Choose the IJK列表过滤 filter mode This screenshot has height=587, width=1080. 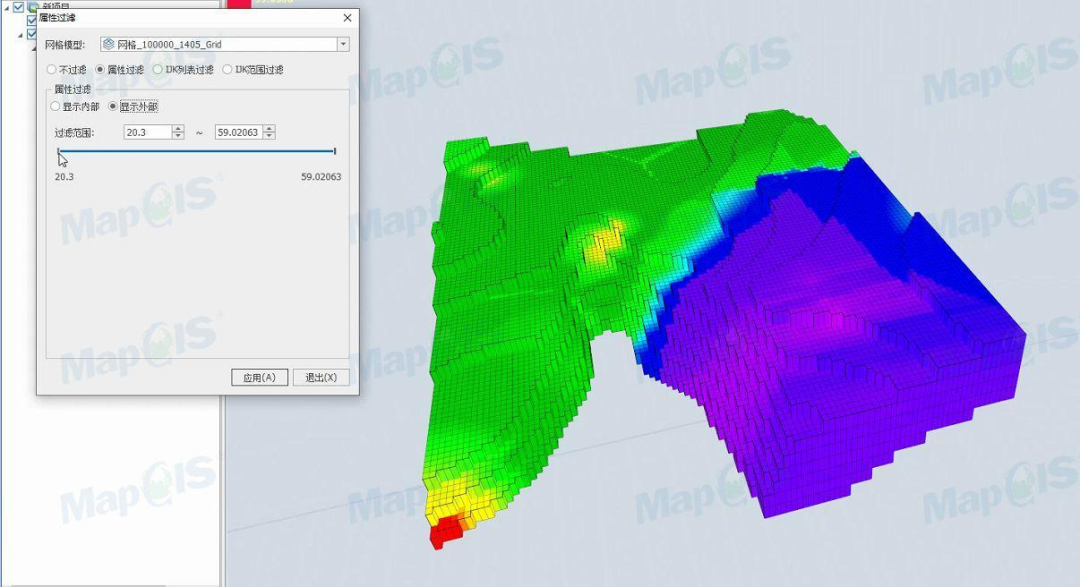pyautogui.click(x=158, y=70)
